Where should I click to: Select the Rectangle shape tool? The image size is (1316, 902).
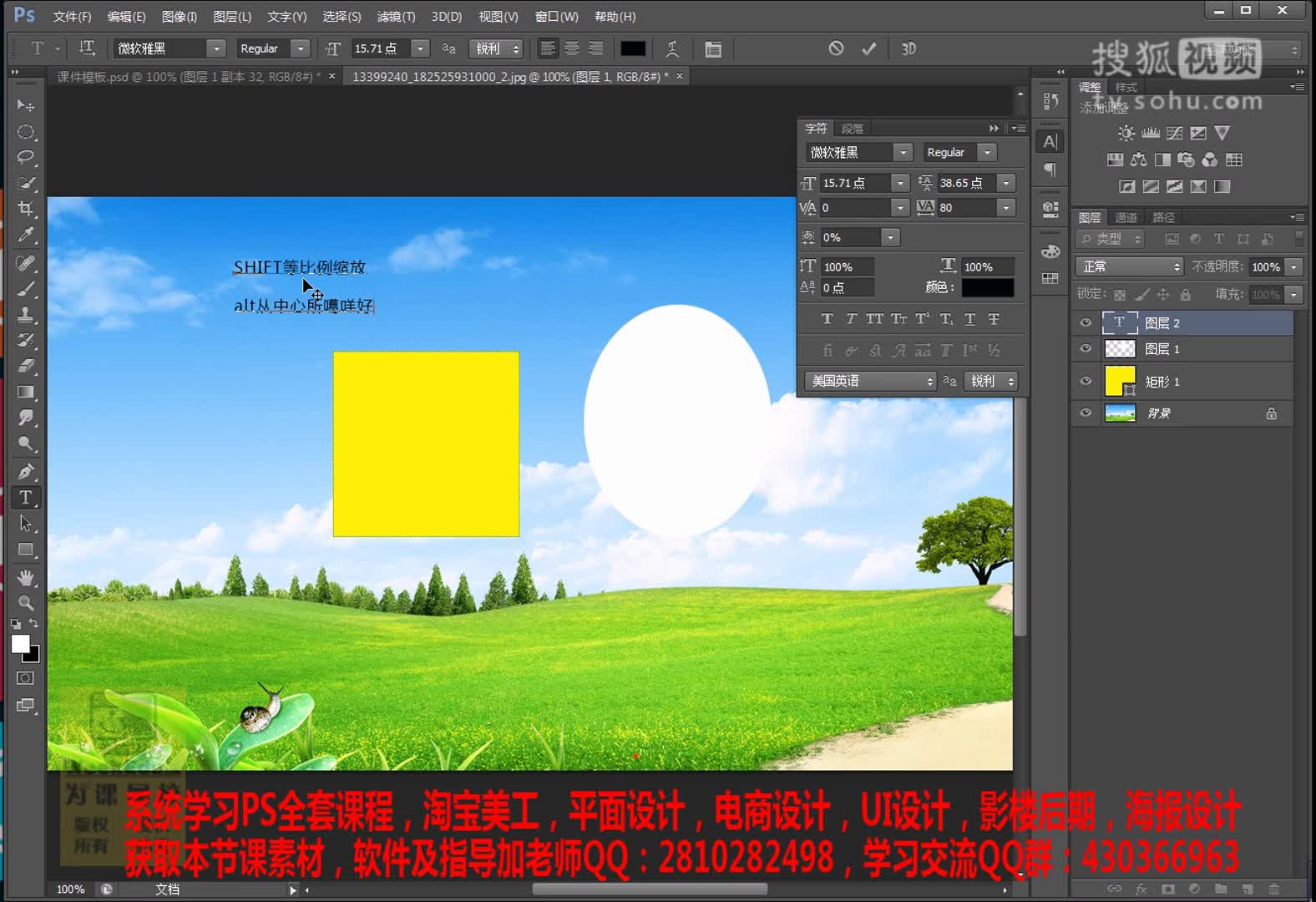pyautogui.click(x=26, y=550)
